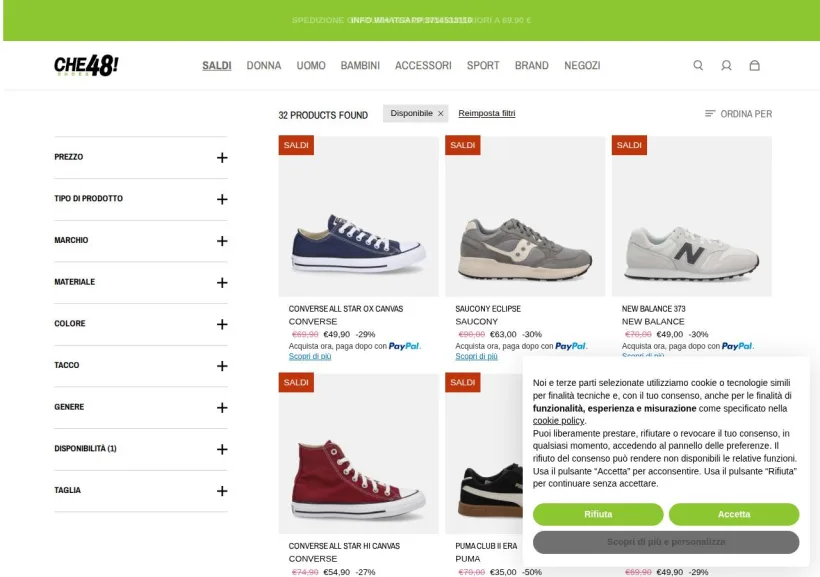This screenshot has height=577, width=820.
Task: Expand the Disponibilità (1) filter
Action: coord(141,449)
